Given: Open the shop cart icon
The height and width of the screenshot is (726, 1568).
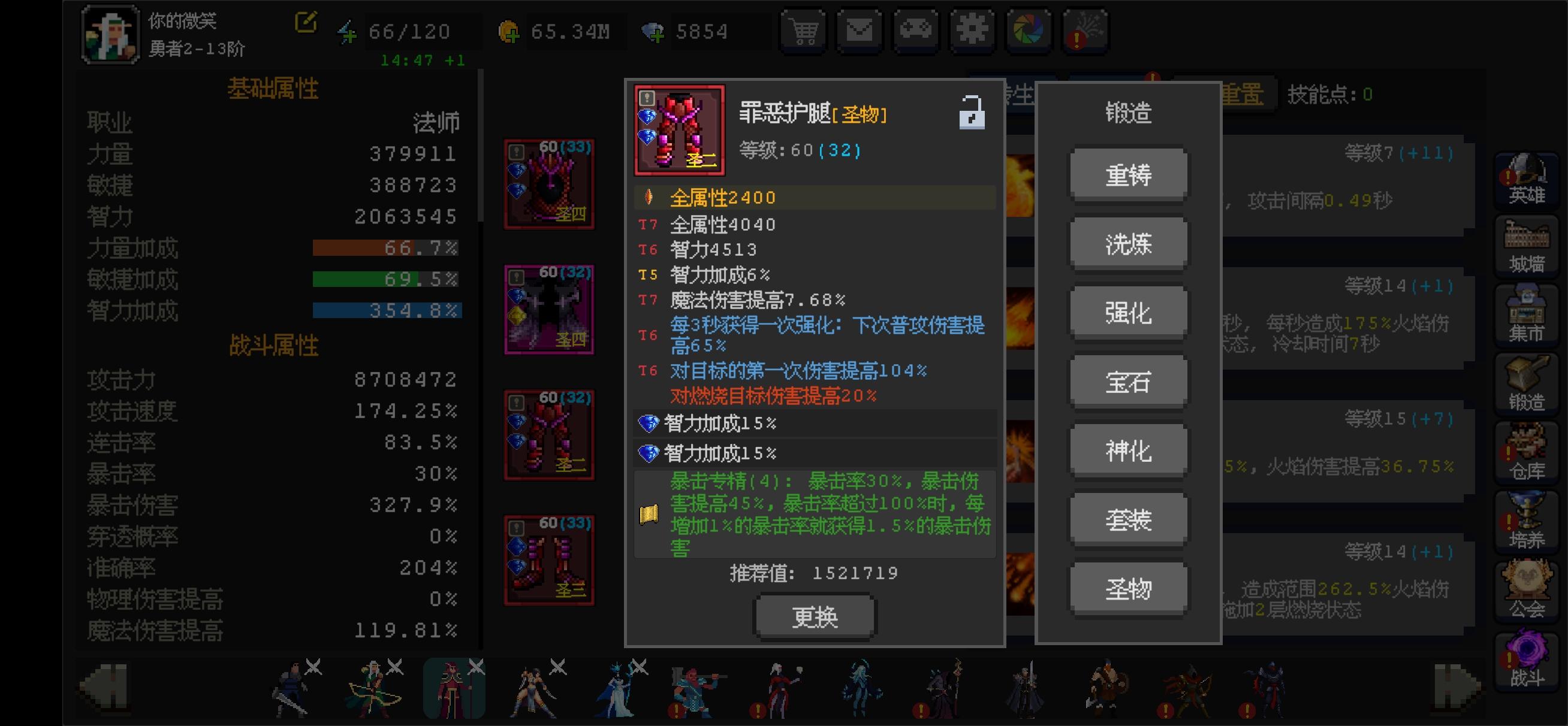Looking at the screenshot, I should pos(804,31).
